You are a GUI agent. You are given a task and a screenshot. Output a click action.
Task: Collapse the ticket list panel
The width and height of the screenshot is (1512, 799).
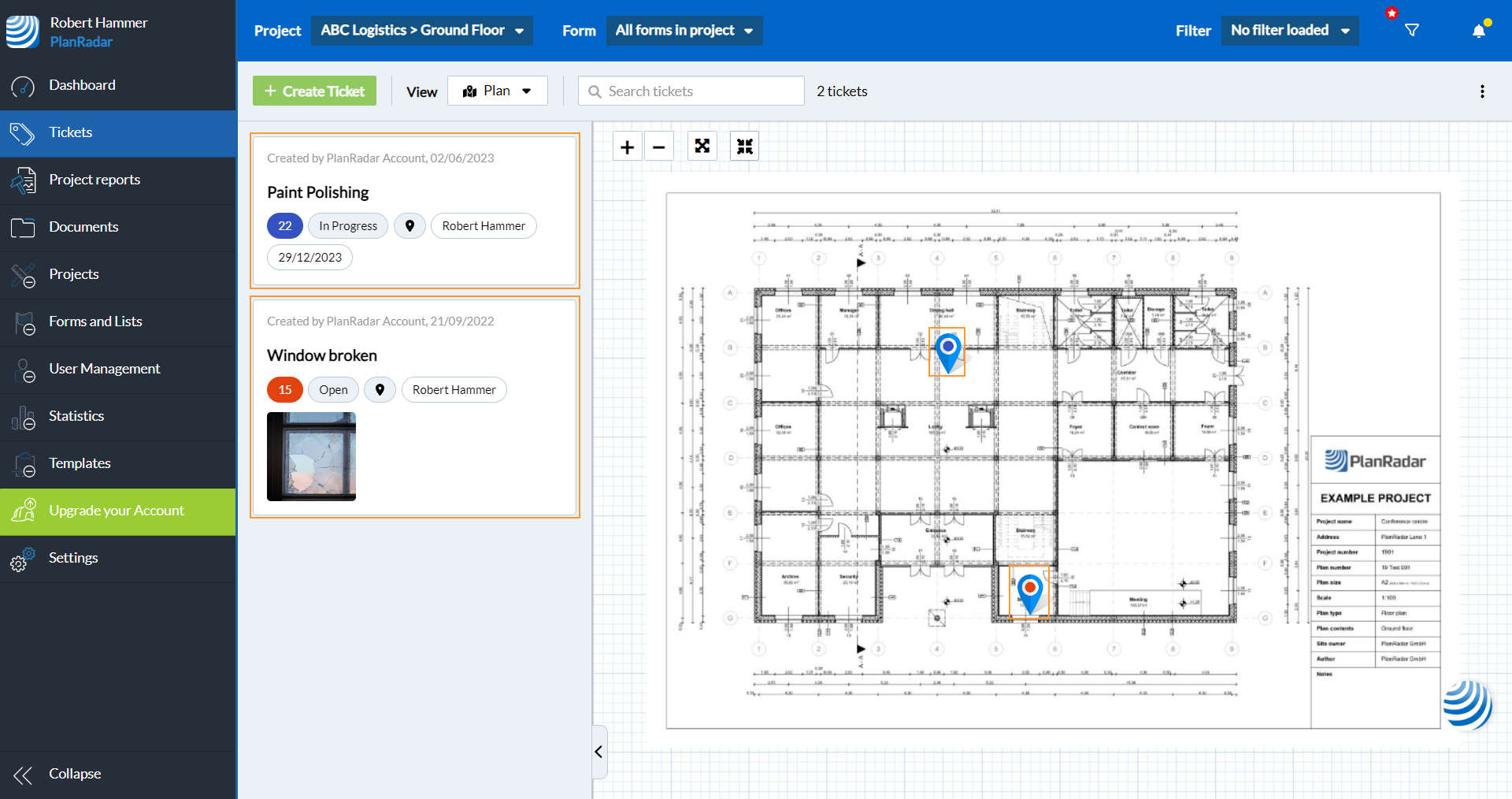tap(599, 752)
